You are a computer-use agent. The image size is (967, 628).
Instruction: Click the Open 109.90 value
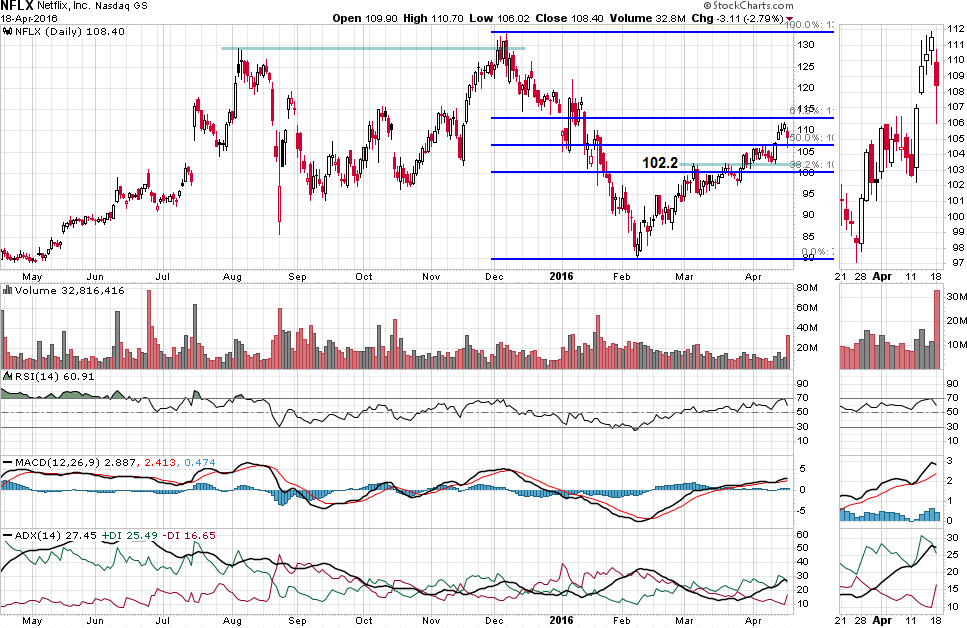(365, 19)
